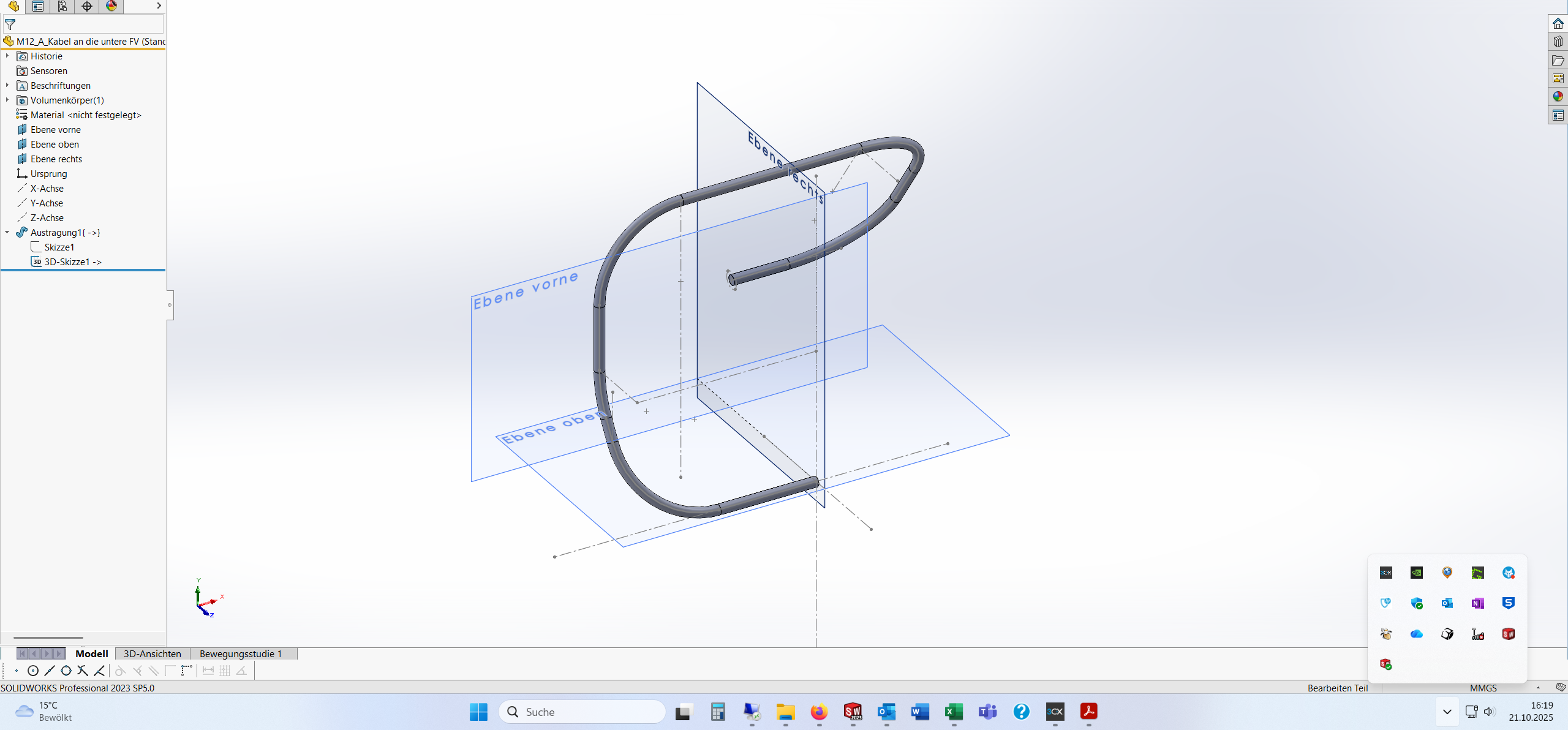Click the quadrant point snap icon

(x=66, y=671)
